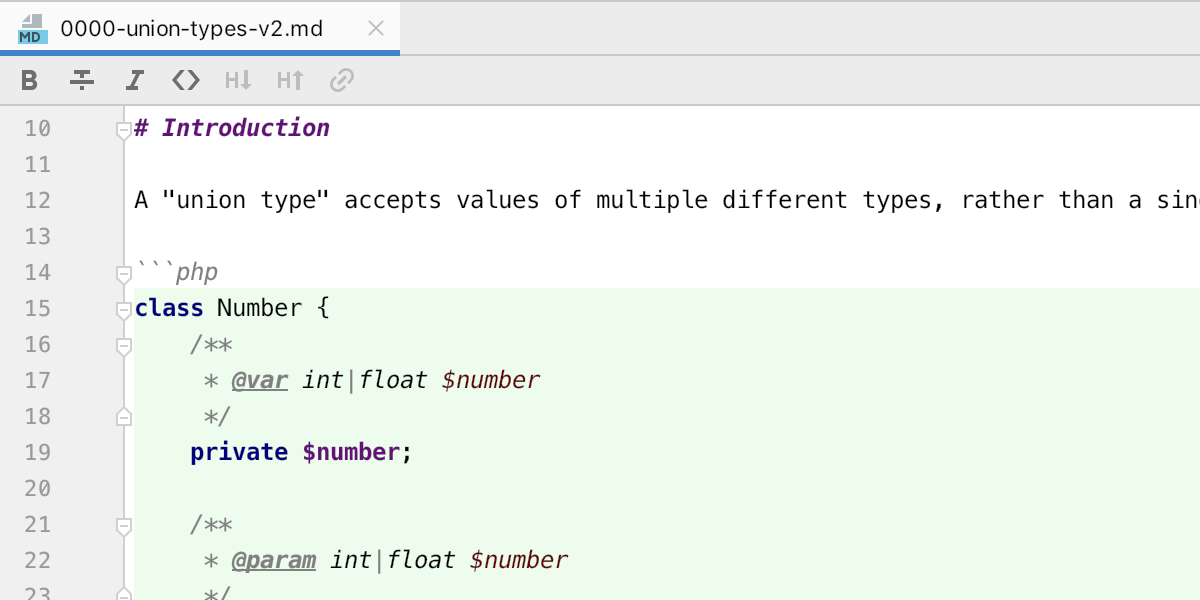Click the increase header level icon
Image resolution: width=1200 pixels, height=600 pixels.
289,80
